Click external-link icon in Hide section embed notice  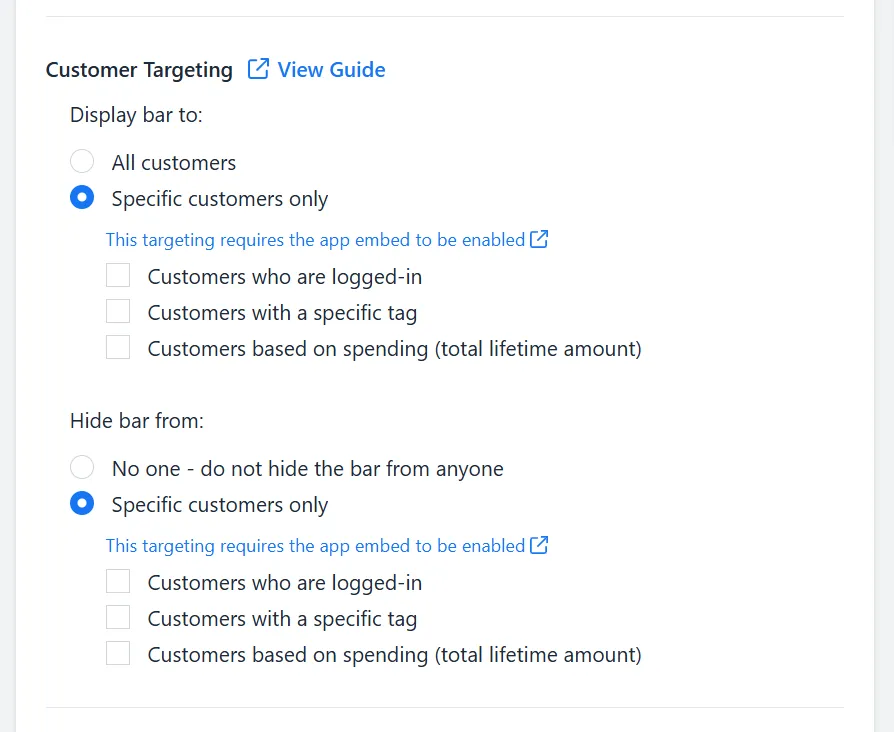539,545
